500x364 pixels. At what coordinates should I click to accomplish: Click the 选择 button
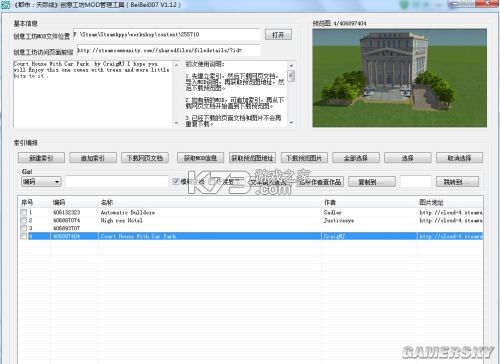click(408, 158)
